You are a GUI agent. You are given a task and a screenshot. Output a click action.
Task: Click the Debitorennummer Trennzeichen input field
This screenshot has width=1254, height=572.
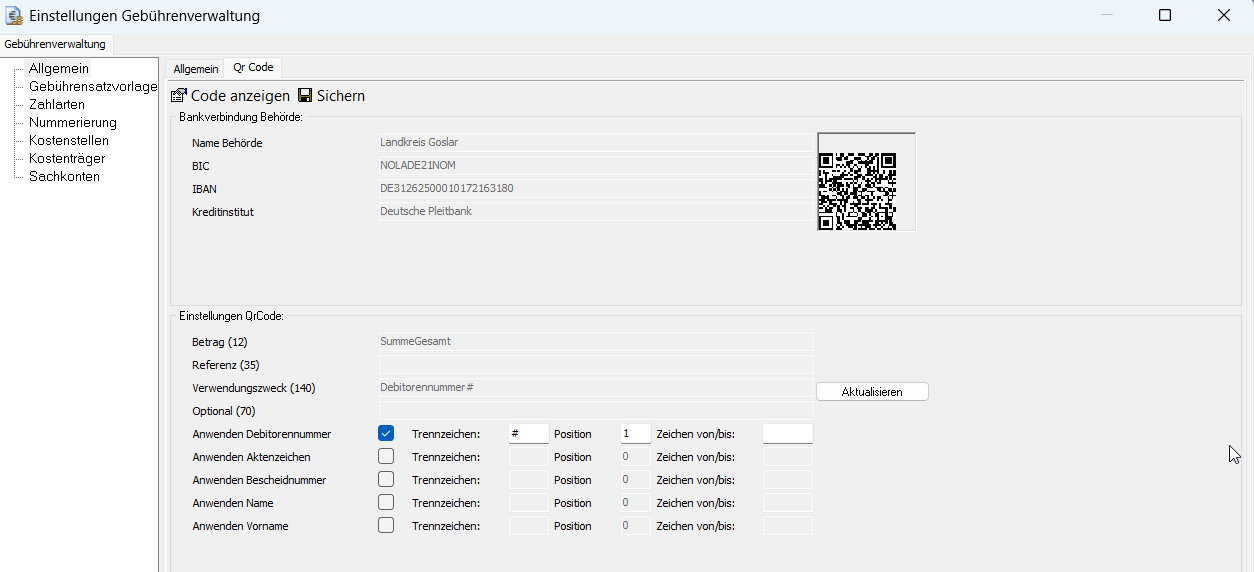point(528,434)
